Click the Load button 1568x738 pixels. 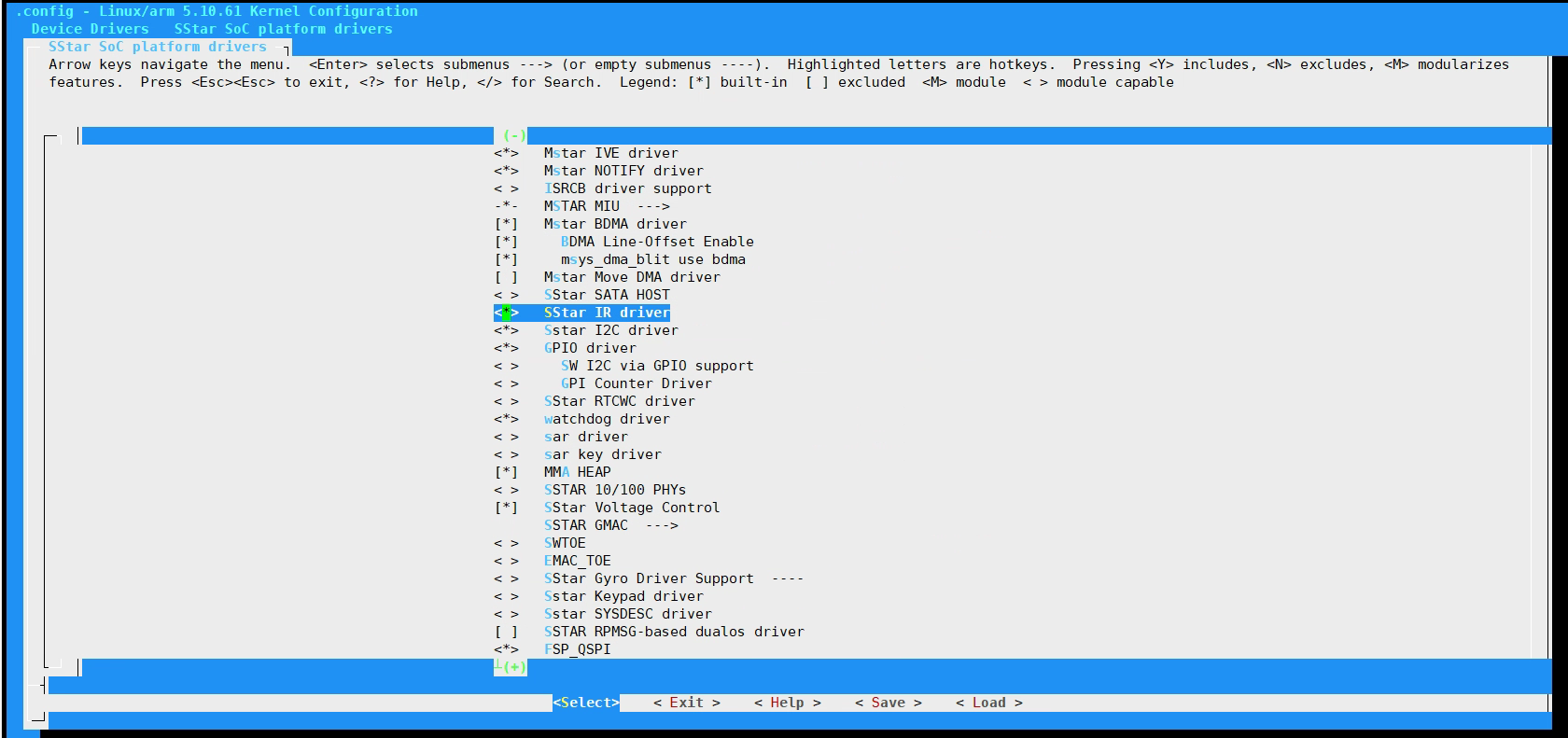coord(989,703)
